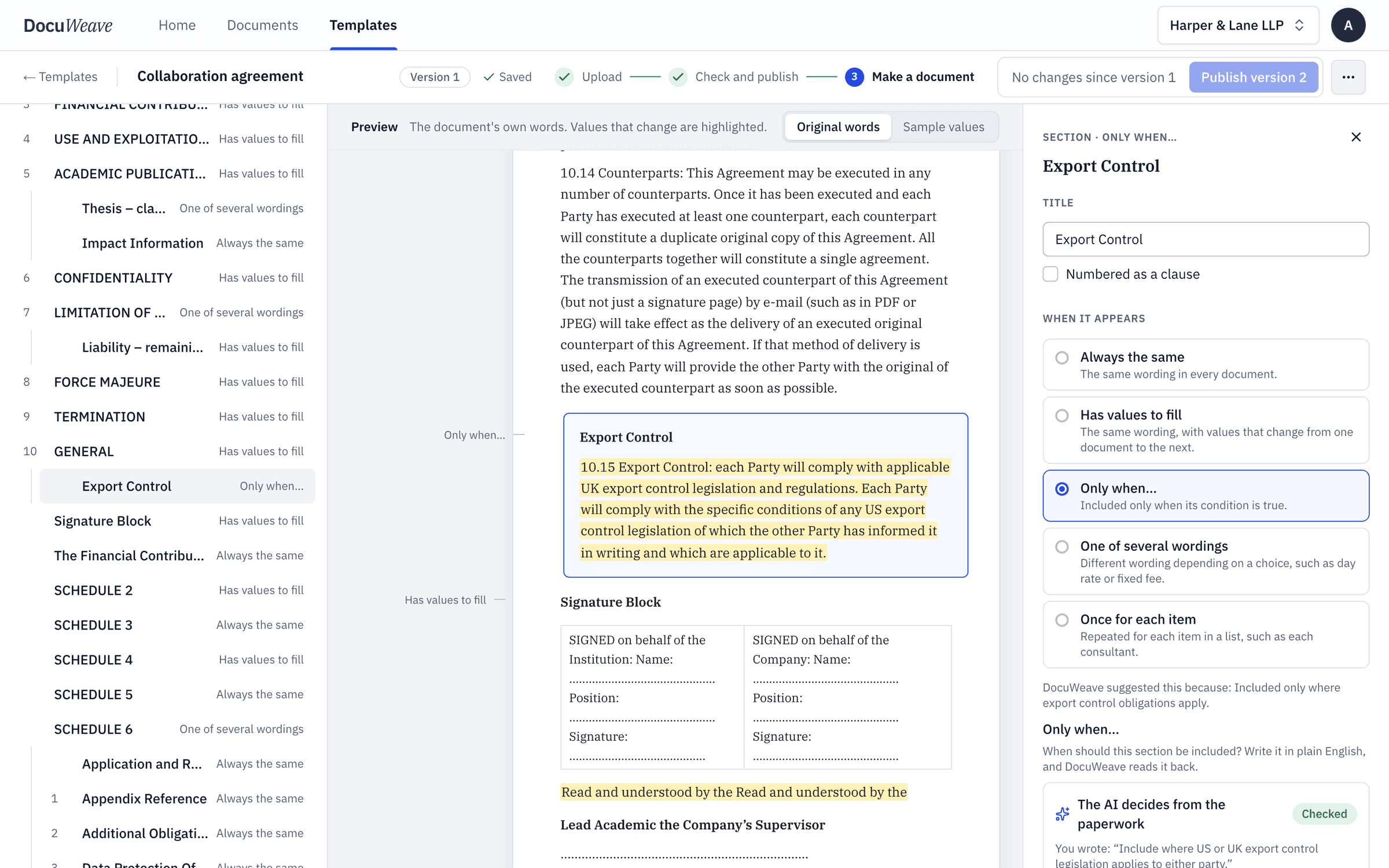The image size is (1389, 868).
Task: Click the Saved status indicator
Action: coord(508,77)
